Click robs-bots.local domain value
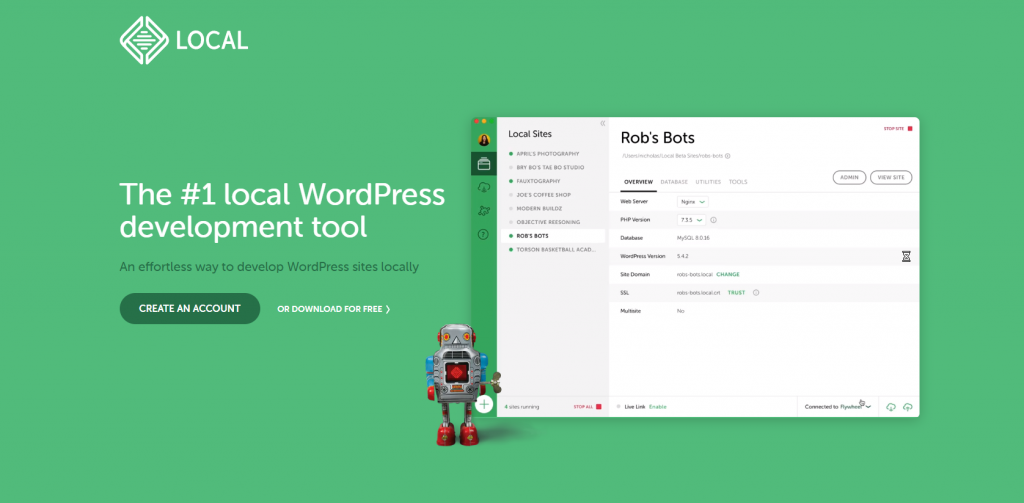Image resolution: width=1024 pixels, height=503 pixels. pos(694,274)
